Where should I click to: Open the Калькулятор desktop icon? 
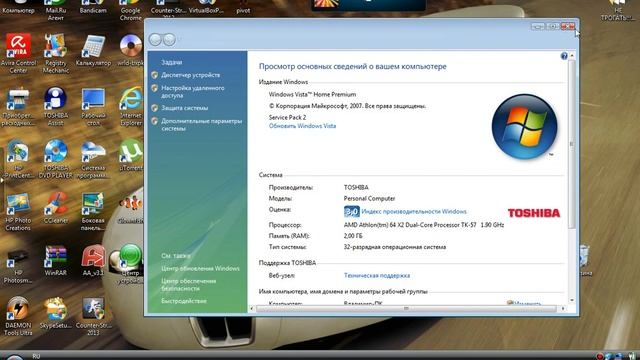click(x=93, y=51)
